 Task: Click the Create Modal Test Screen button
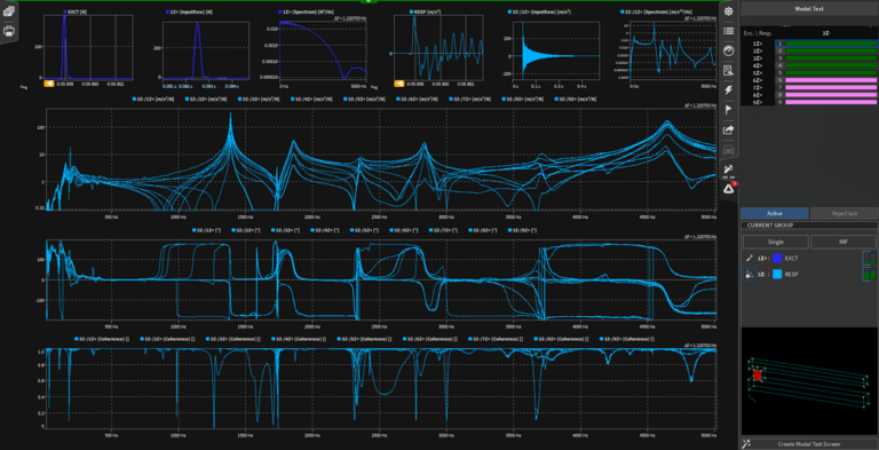click(x=809, y=444)
